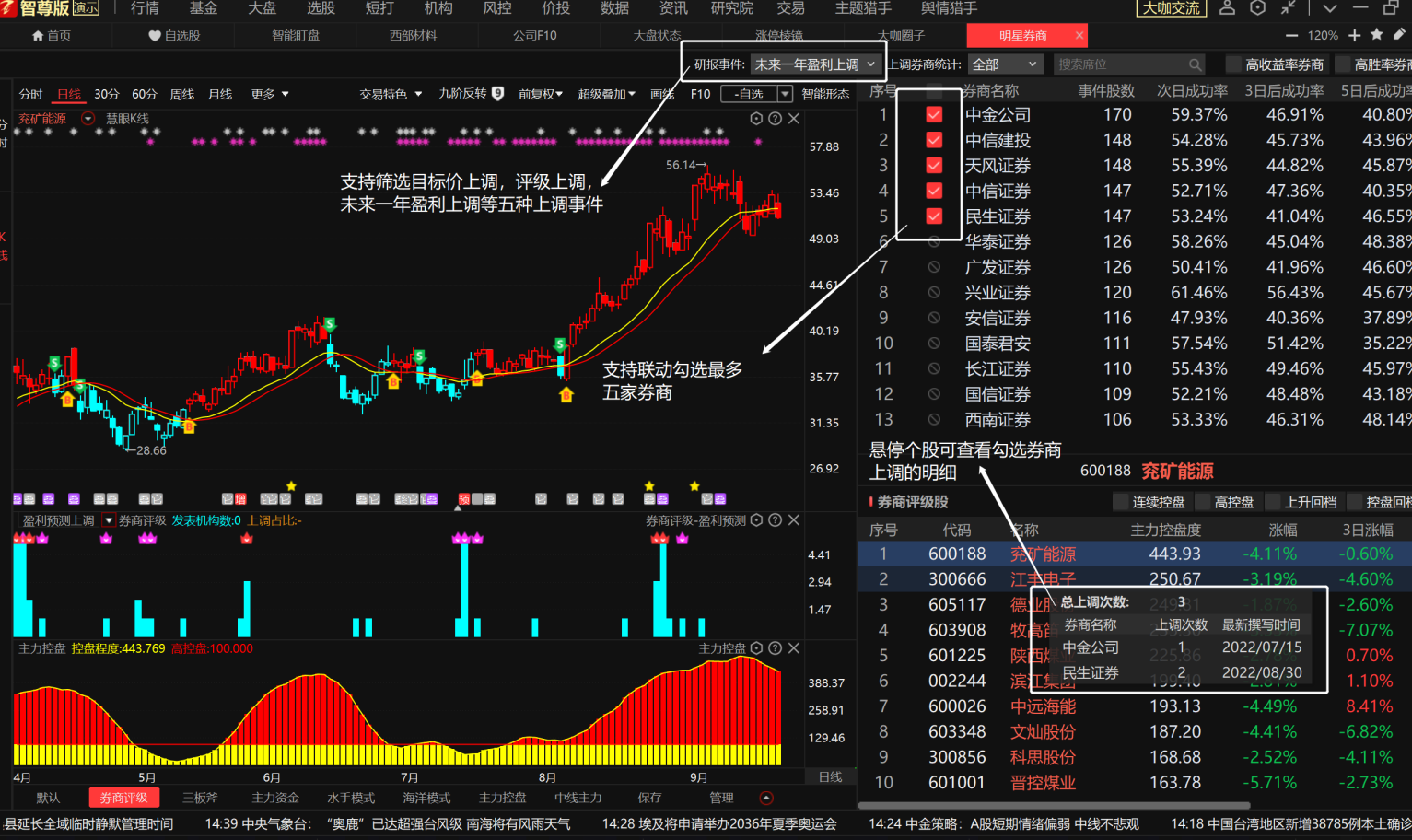Enable the 上升回档 checkbox
The height and width of the screenshot is (840, 1412).
coord(1273,502)
